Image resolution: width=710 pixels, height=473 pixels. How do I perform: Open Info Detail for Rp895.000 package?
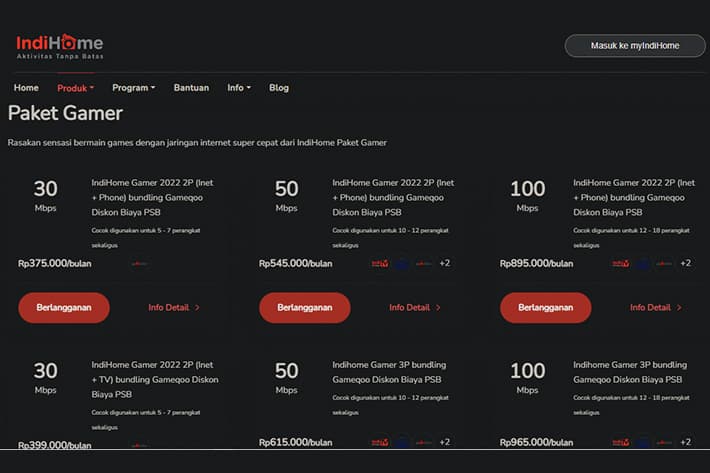pos(656,308)
